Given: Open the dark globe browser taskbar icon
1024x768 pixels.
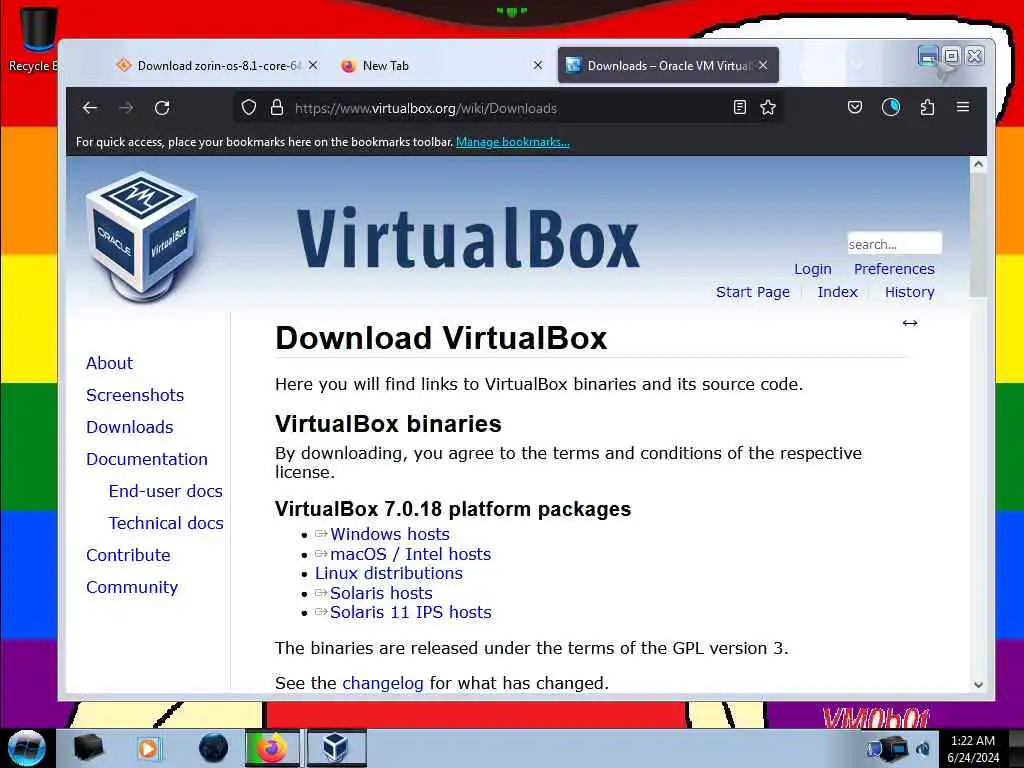Looking at the screenshot, I should click(x=214, y=748).
